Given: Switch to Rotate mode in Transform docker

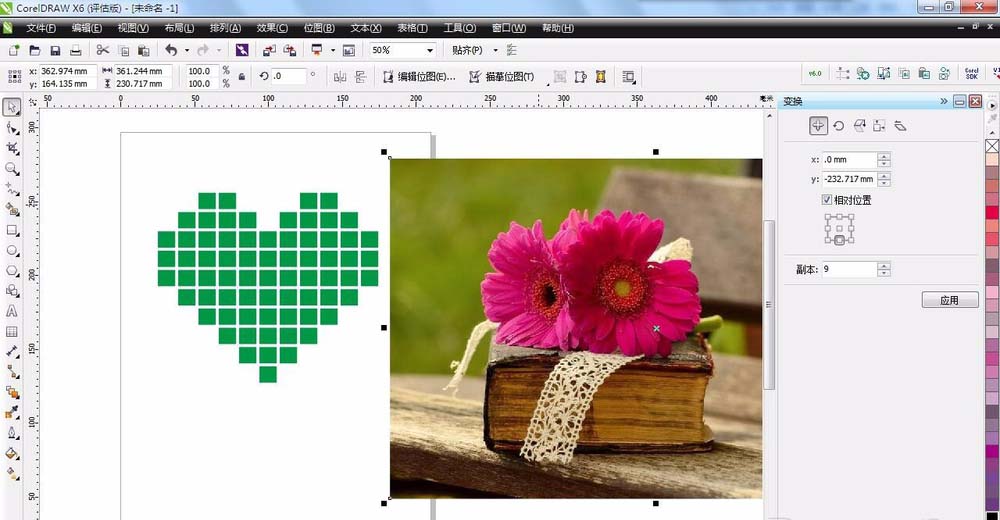Looking at the screenshot, I should point(839,126).
